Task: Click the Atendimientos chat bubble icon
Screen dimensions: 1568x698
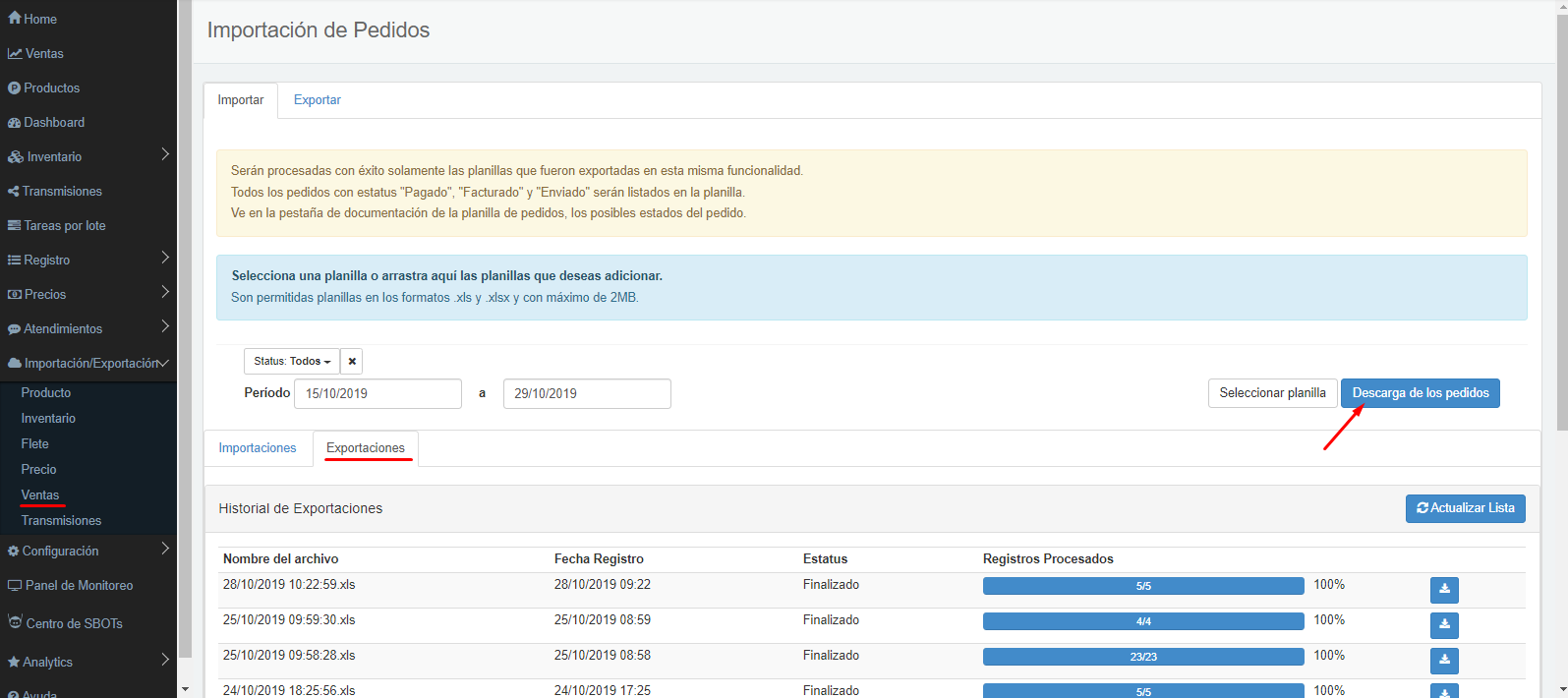Action: tap(14, 329)
